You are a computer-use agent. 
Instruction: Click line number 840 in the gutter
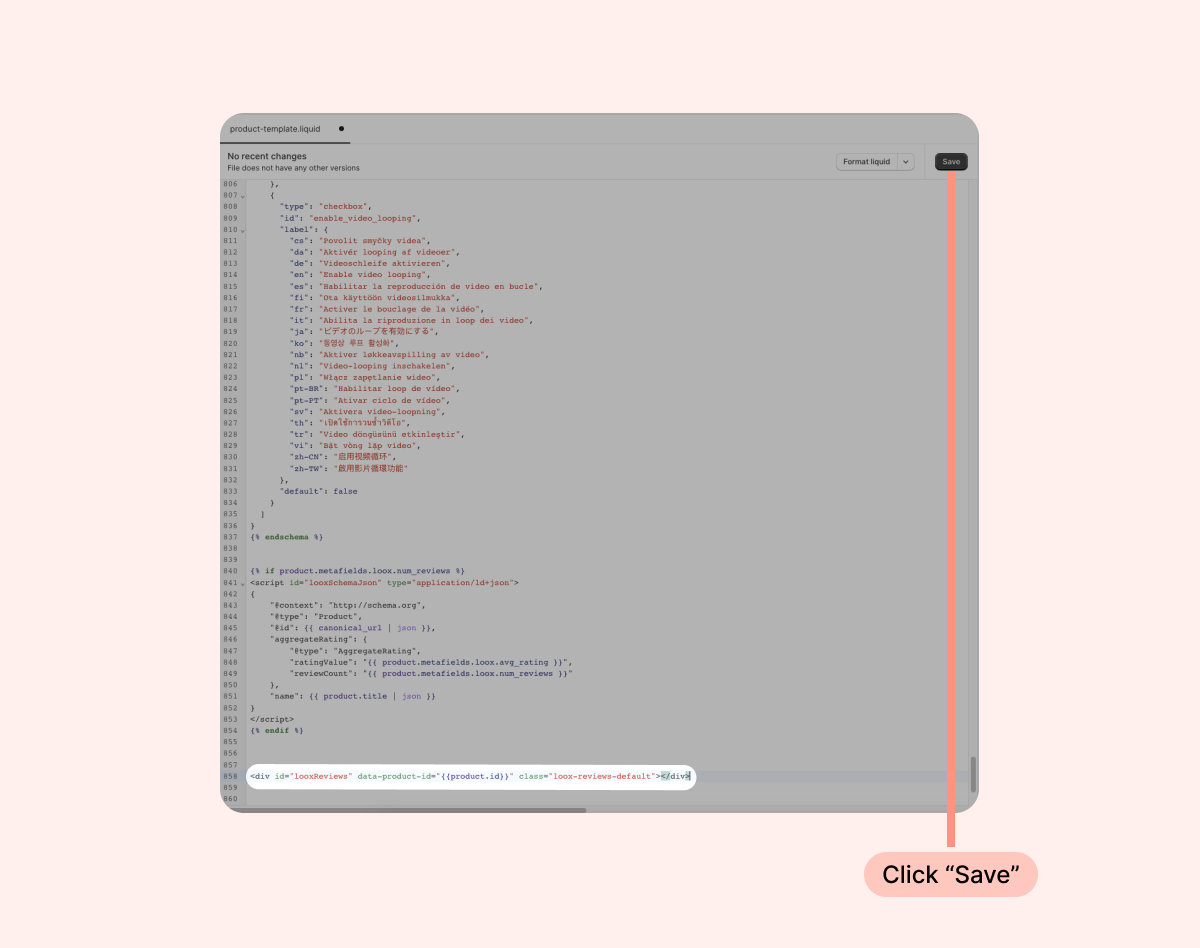[x=231, y=571]
